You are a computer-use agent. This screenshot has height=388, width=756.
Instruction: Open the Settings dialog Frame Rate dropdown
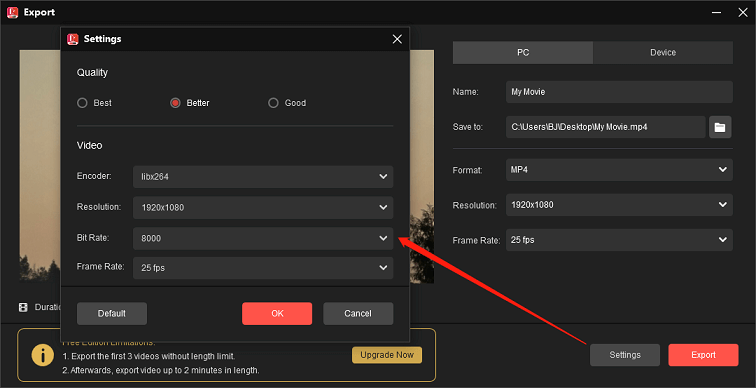point(263,268)
